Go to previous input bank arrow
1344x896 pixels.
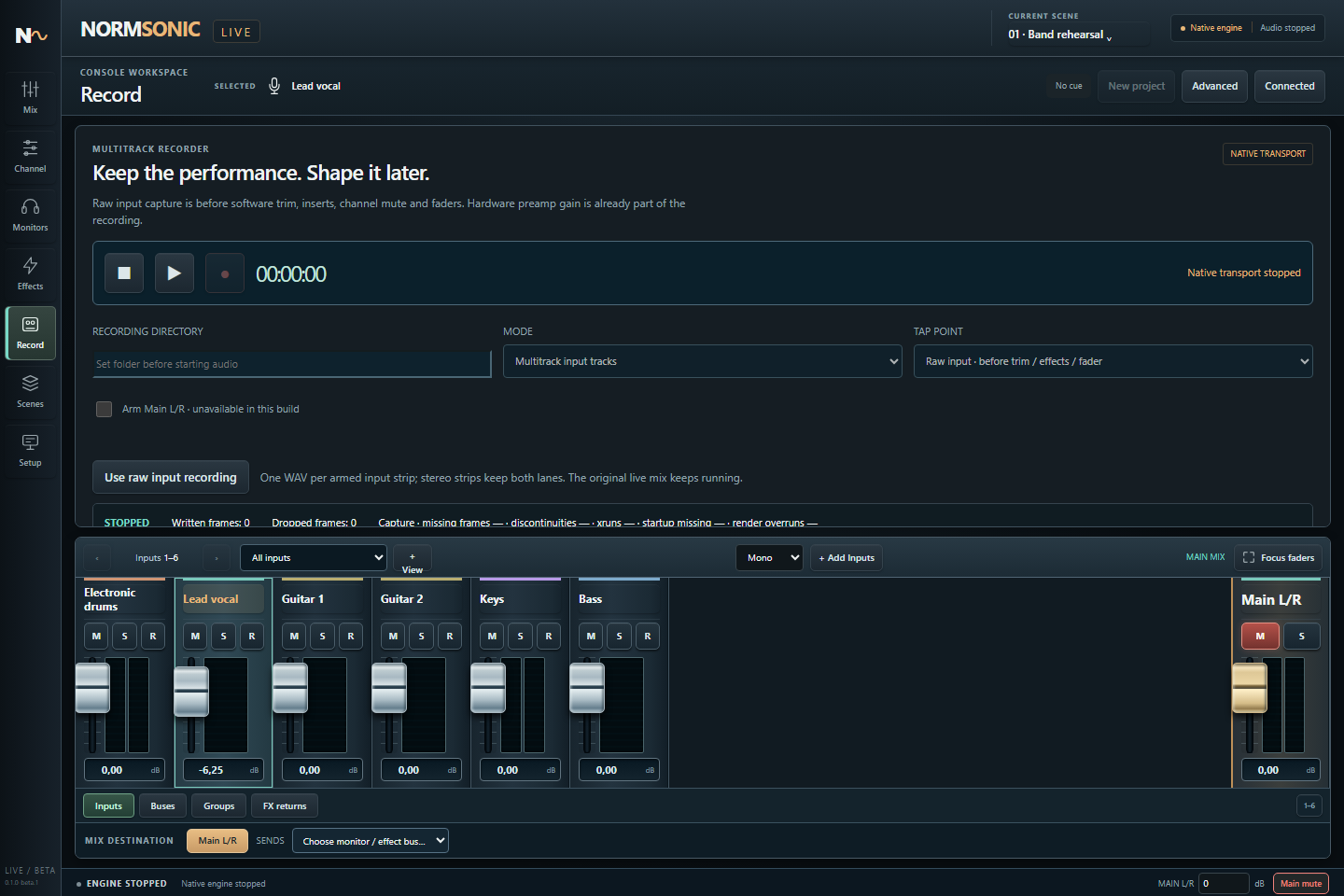(x=97, y=558)
